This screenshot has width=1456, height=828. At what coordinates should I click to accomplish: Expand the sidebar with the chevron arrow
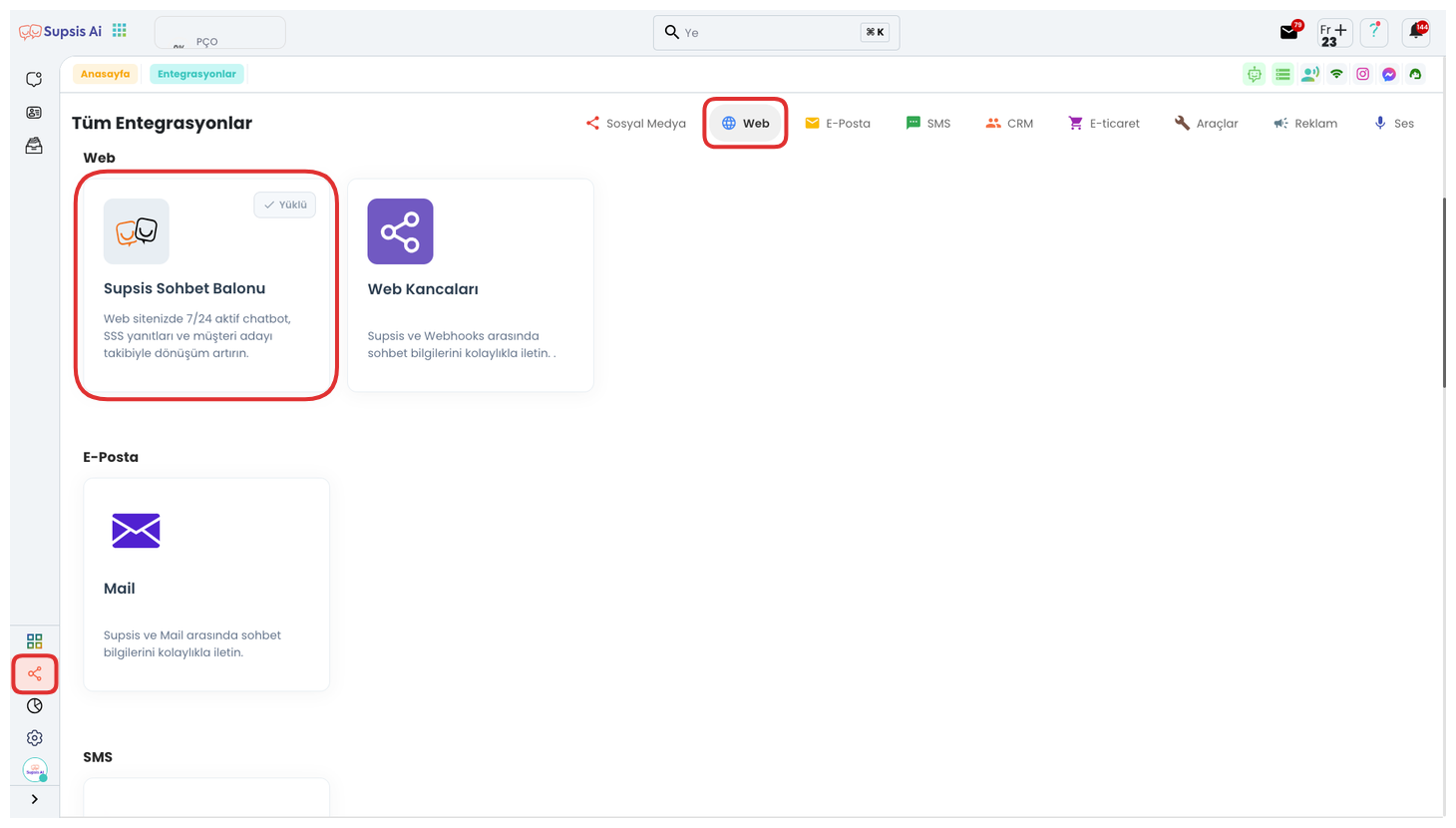coord(35,799)
